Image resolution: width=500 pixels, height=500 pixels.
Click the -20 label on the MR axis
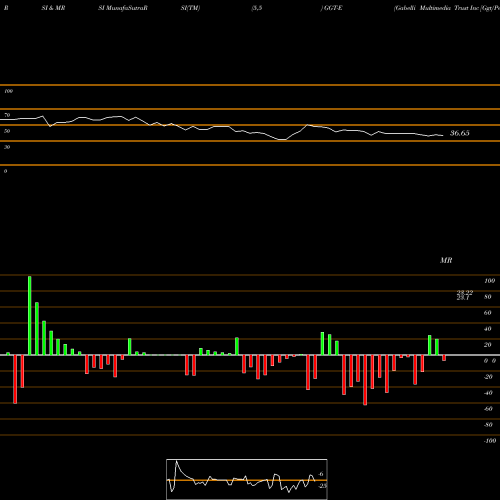488,377
